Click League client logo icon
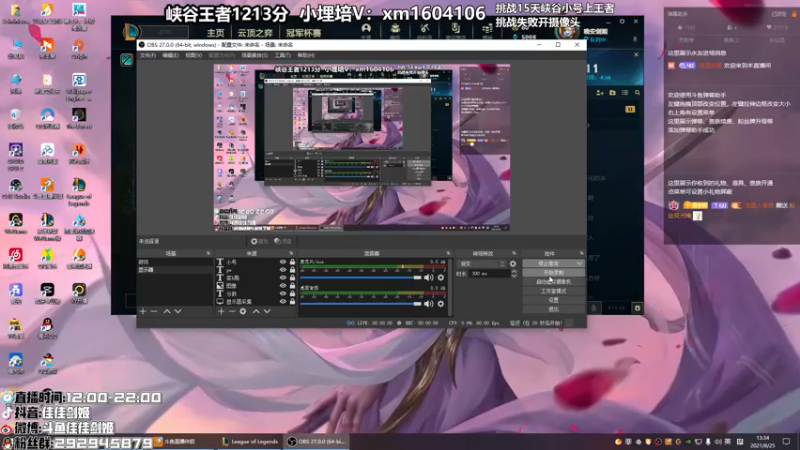The width and height of the screenshot is (800, 450). coord(130,32)
